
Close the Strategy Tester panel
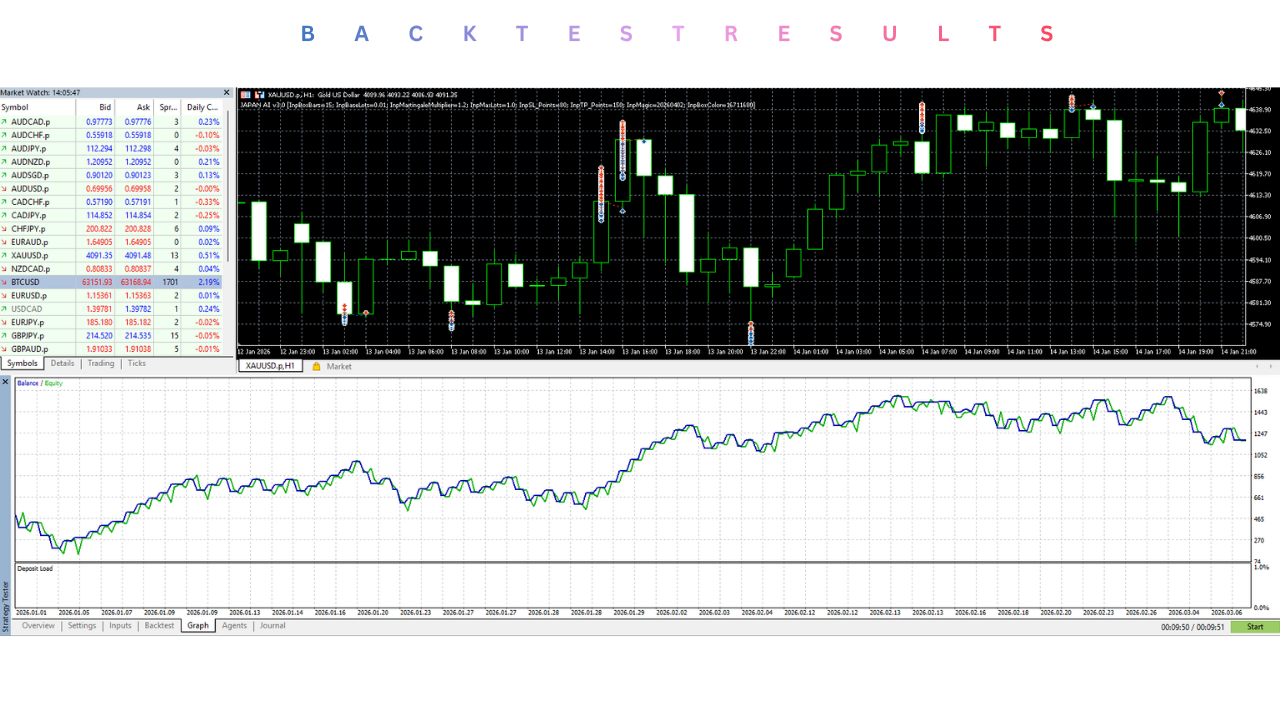tap(5, 382)
